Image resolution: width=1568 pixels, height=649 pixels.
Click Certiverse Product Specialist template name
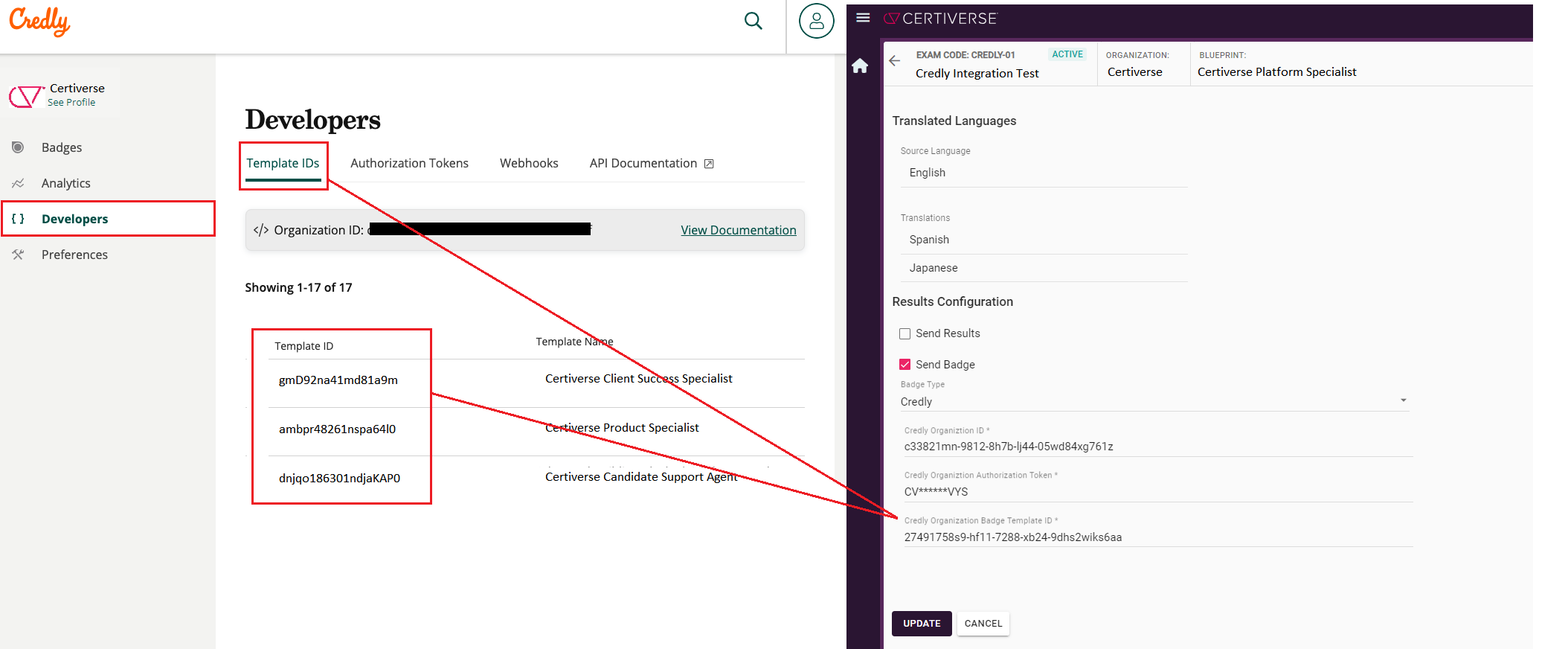tap(622, 428)
